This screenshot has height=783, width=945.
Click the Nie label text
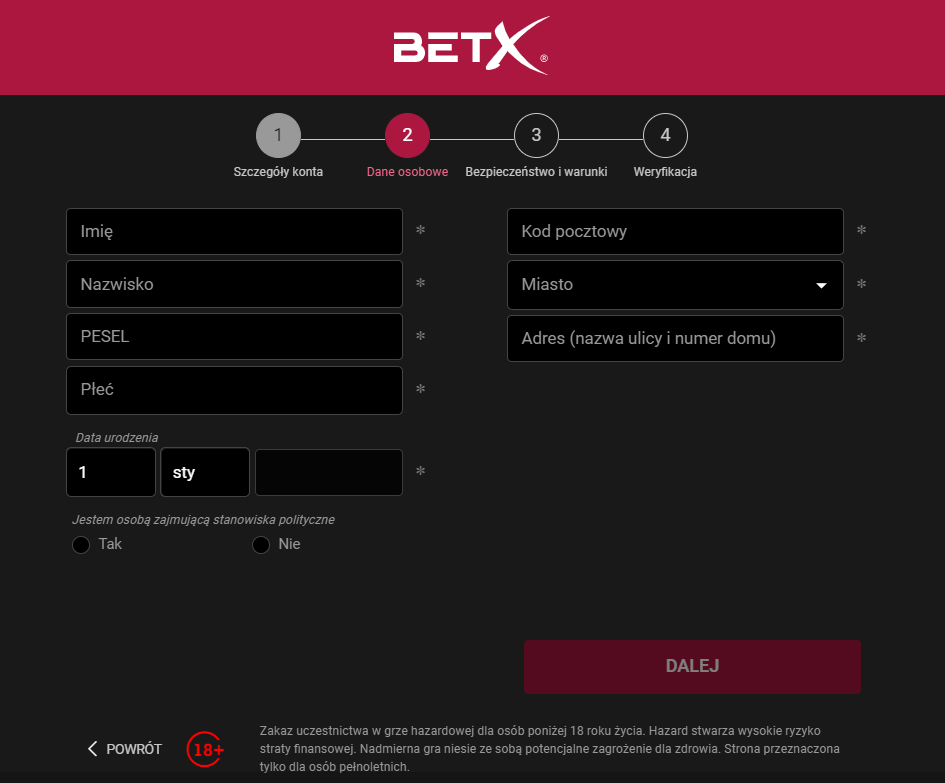(289, 544)
